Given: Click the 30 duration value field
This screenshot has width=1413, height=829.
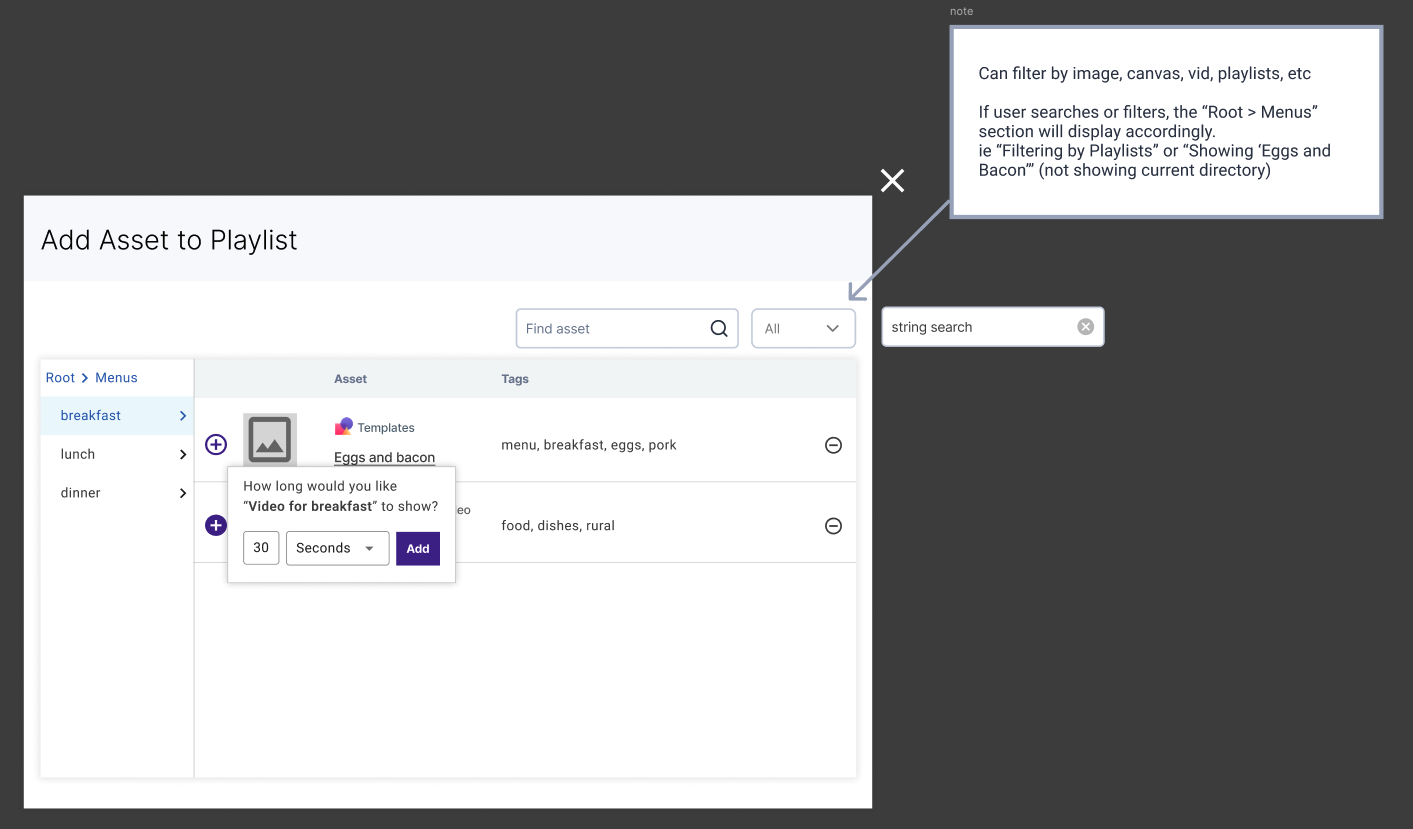Looking at the screenshot, I should pyautogui.click(x=261, y=548).
